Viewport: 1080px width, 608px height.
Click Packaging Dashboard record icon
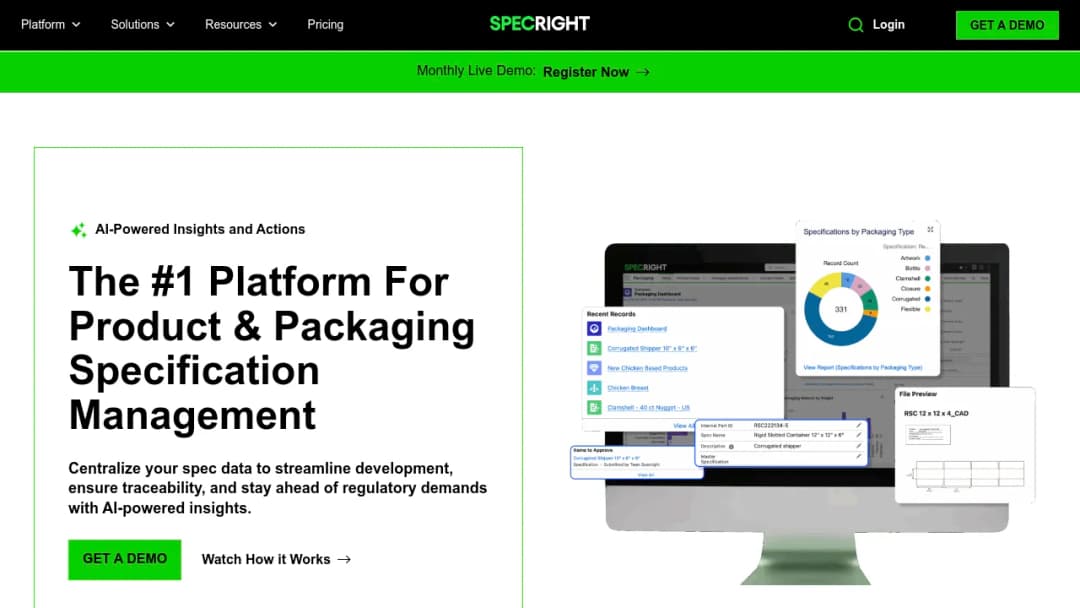(594, 328)
